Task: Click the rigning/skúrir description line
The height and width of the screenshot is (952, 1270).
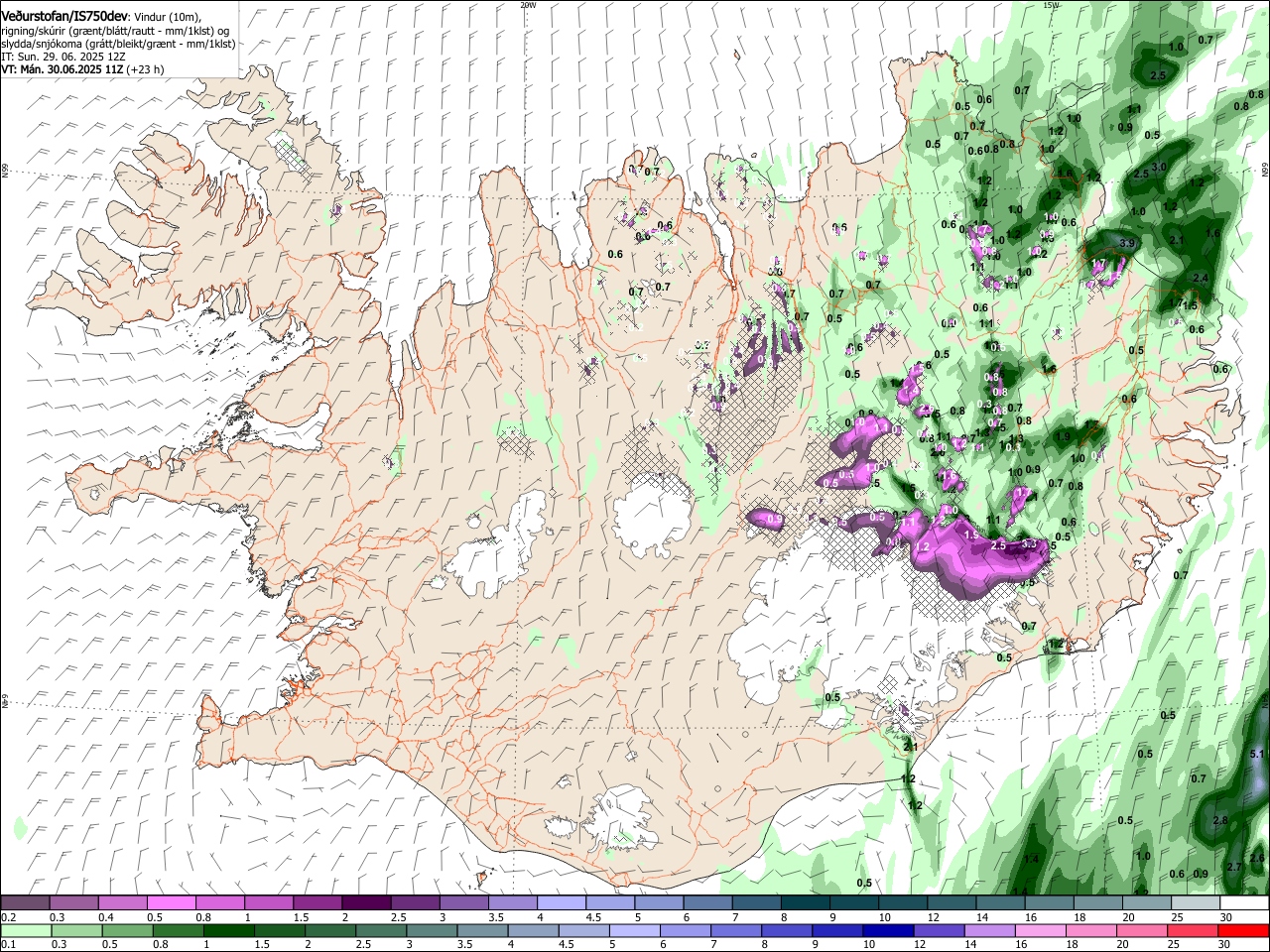Action: (114, 31)
